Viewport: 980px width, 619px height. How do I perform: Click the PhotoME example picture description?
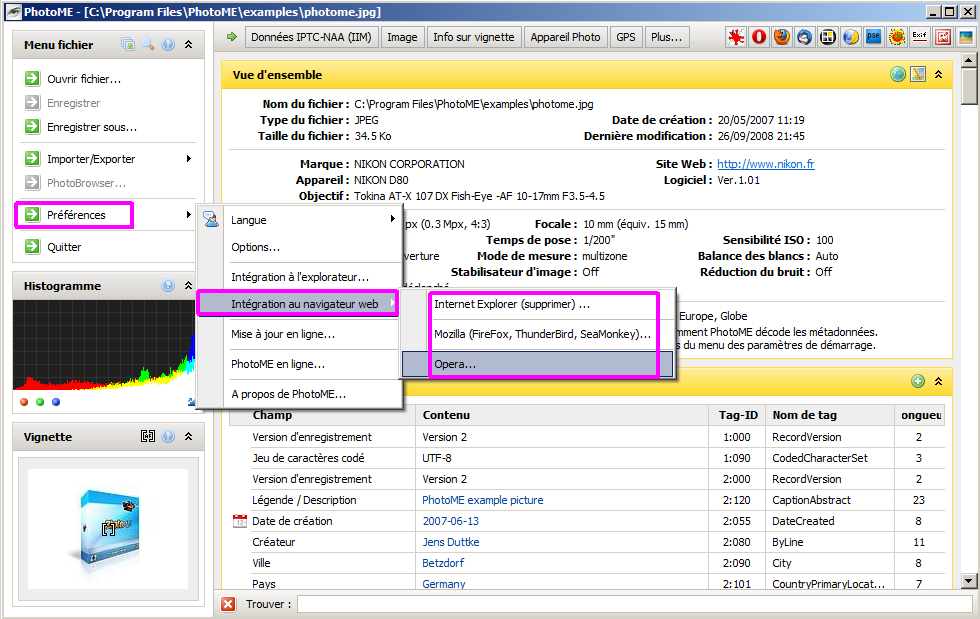pos(482,500)
